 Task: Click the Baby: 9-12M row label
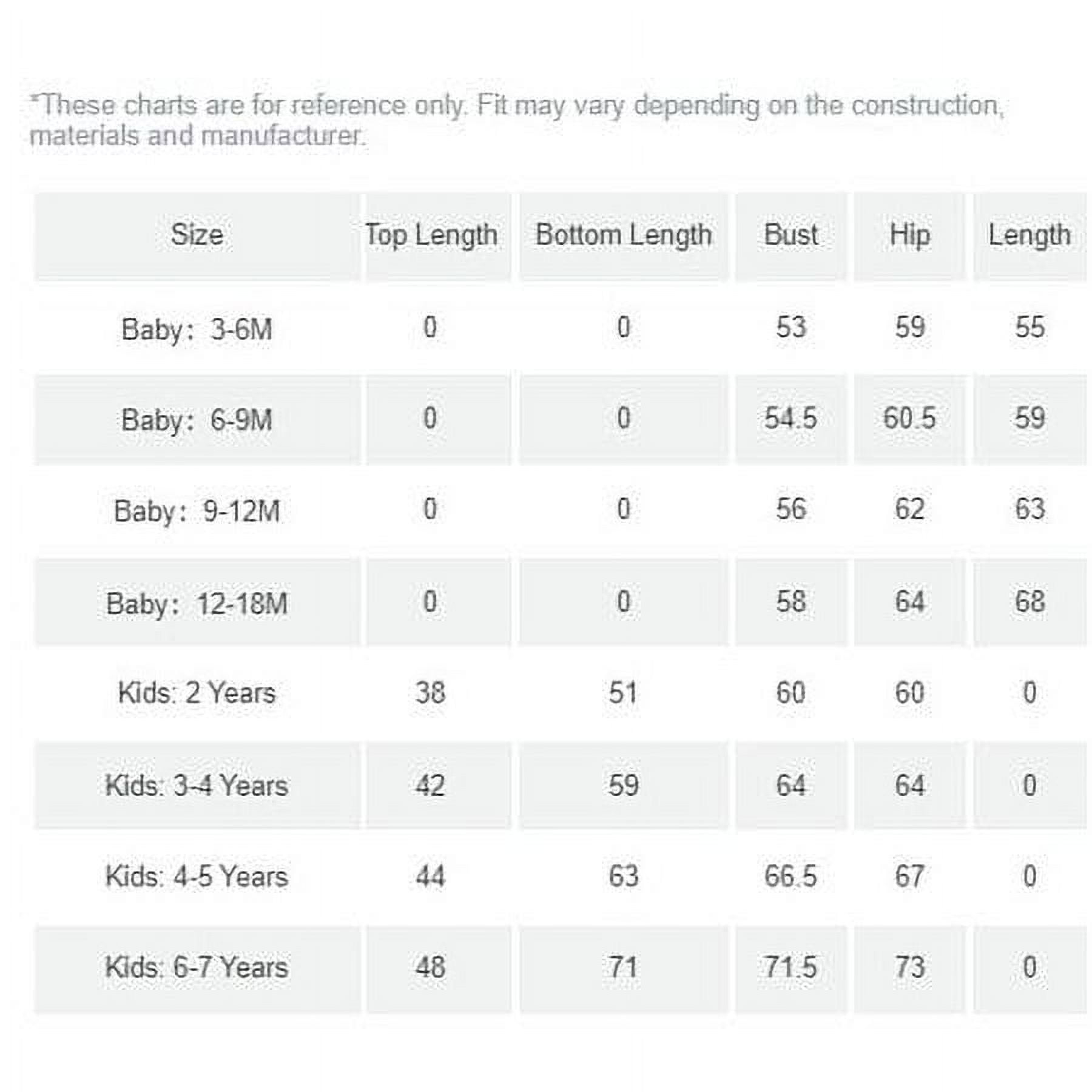(197, 511)
